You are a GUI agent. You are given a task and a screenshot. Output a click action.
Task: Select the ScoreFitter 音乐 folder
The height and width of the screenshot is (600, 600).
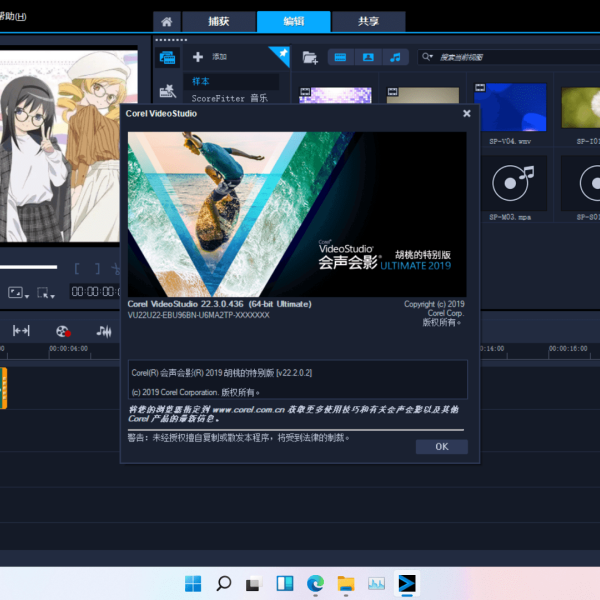coord(229,98)
